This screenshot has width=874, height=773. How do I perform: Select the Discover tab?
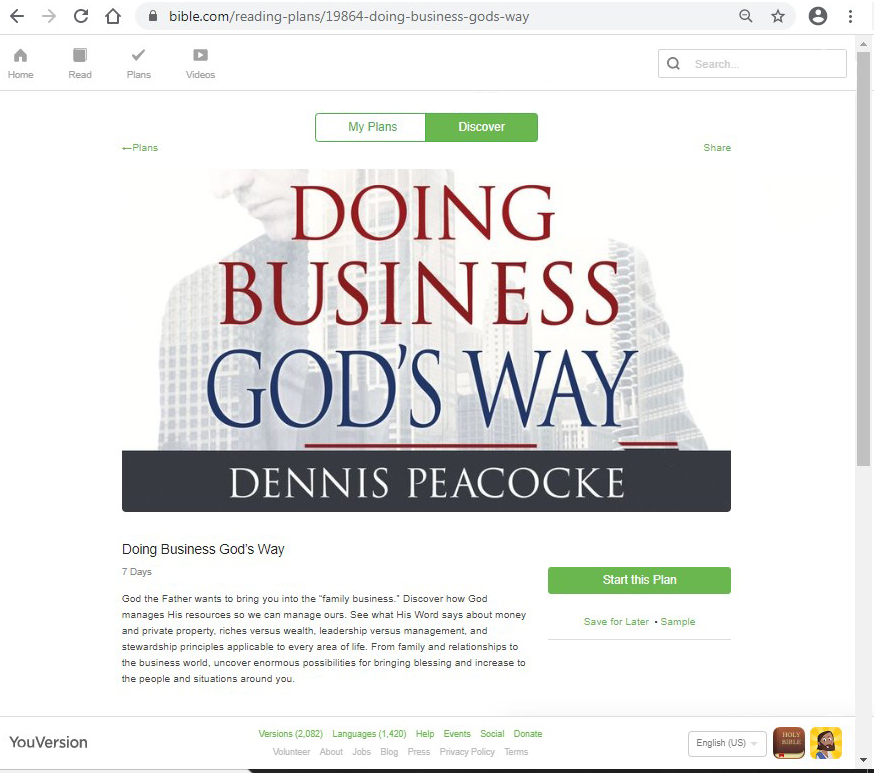coord(482,127)
